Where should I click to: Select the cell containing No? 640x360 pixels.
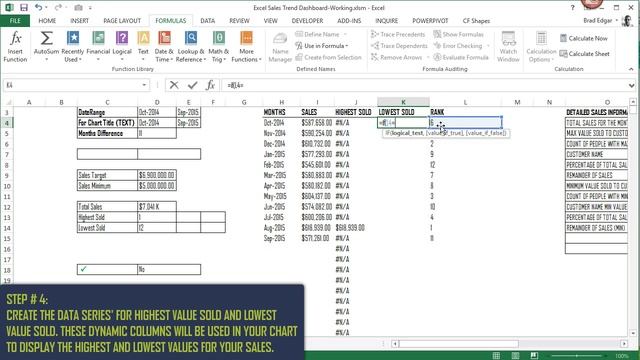[169, 269]
